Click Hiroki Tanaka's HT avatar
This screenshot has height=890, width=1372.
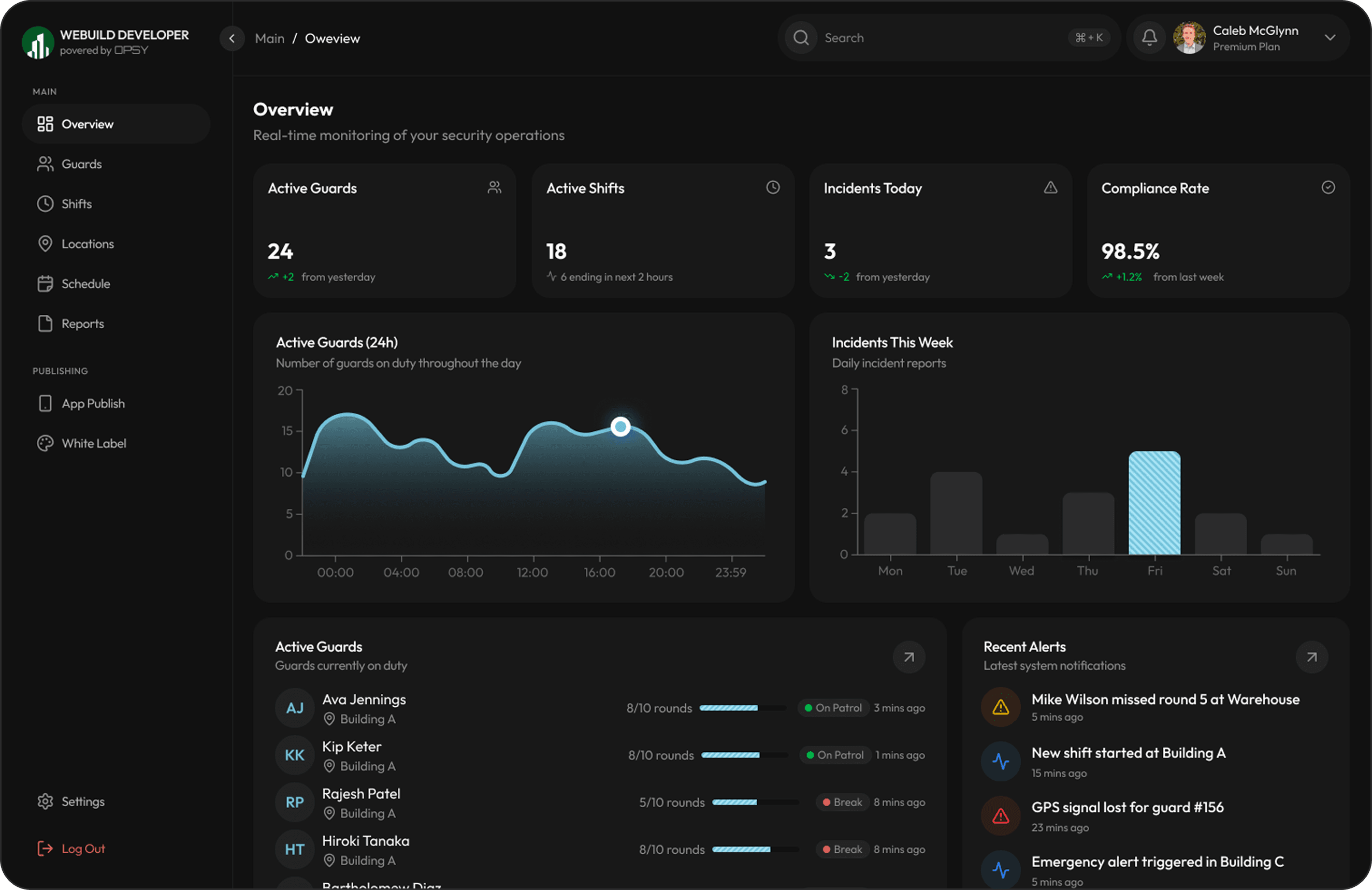coord(295,850)
